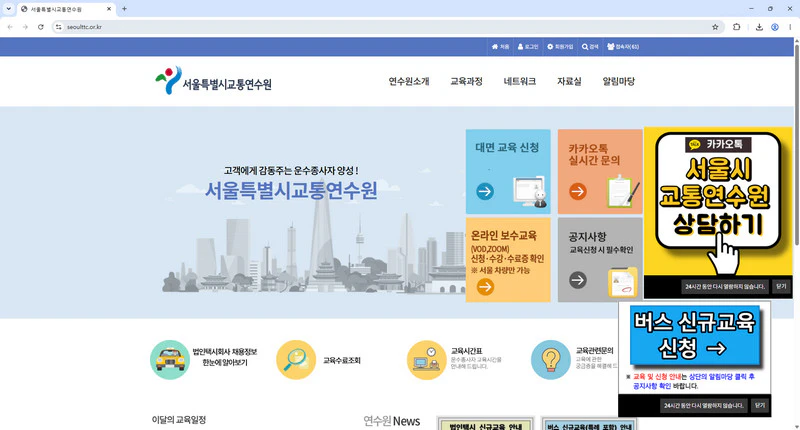
Task: Click the 카카오톡 실시간 문의 arrow icon
Action: click(578, 192)
